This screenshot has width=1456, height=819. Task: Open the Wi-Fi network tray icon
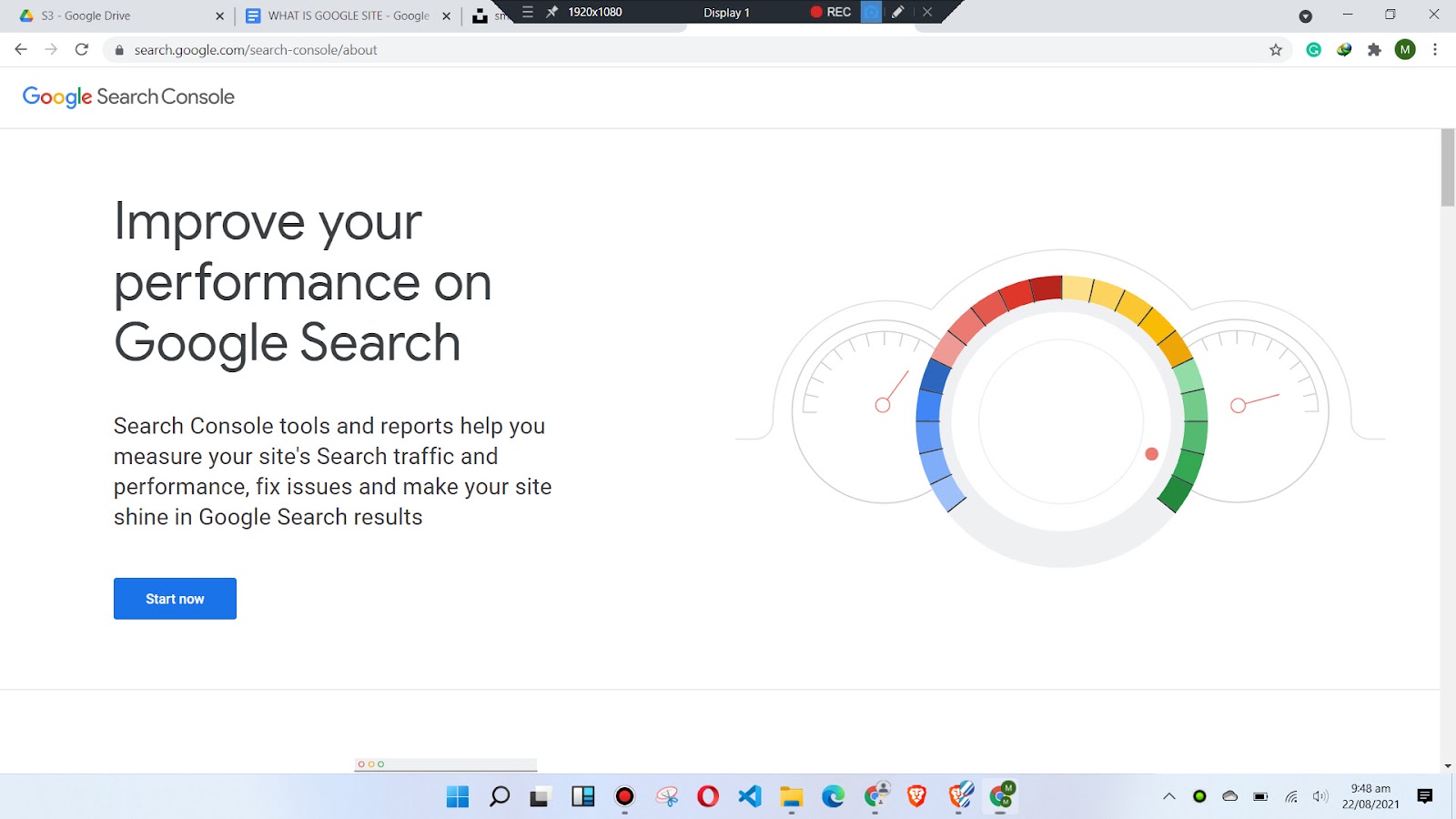(x=1291, y=797)
